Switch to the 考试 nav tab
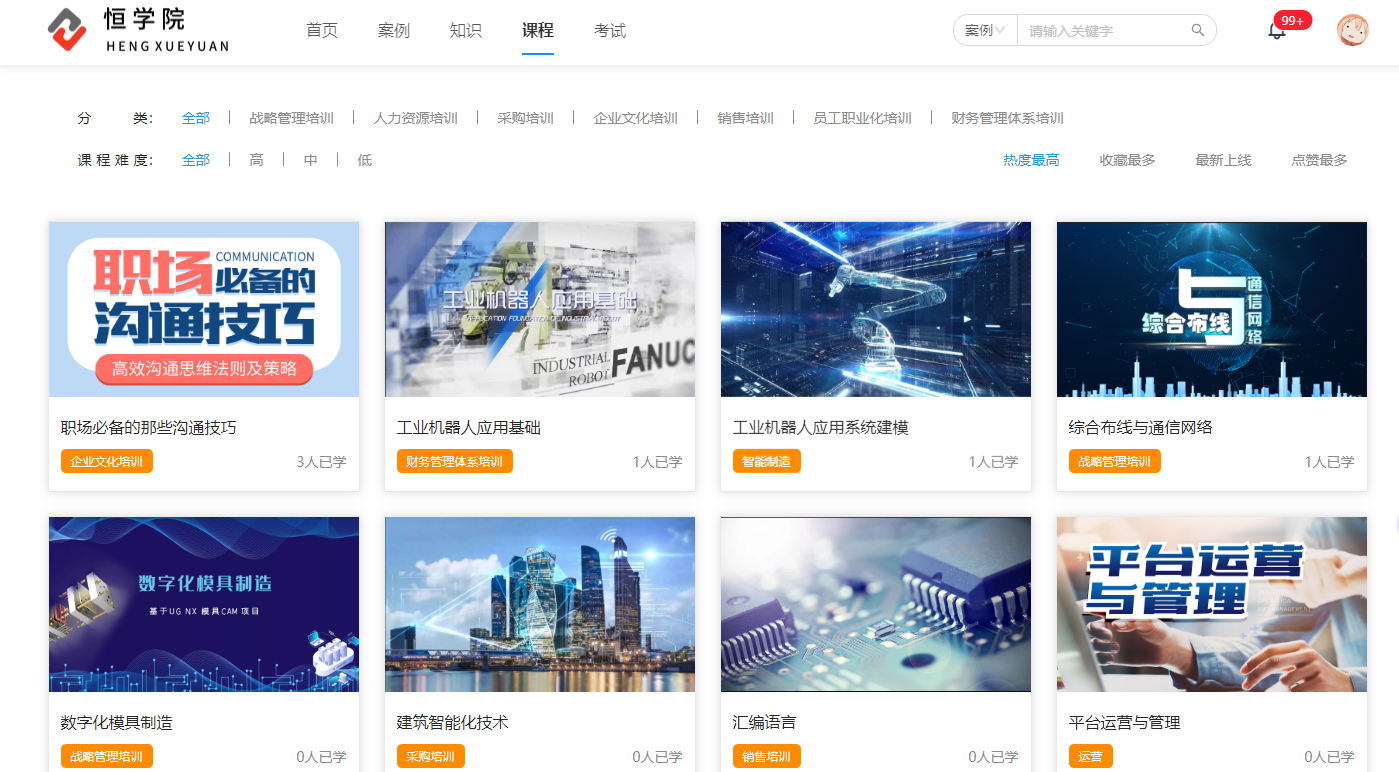The height and width of the screenshot is (772, 1399). click(x=610, y=31)
